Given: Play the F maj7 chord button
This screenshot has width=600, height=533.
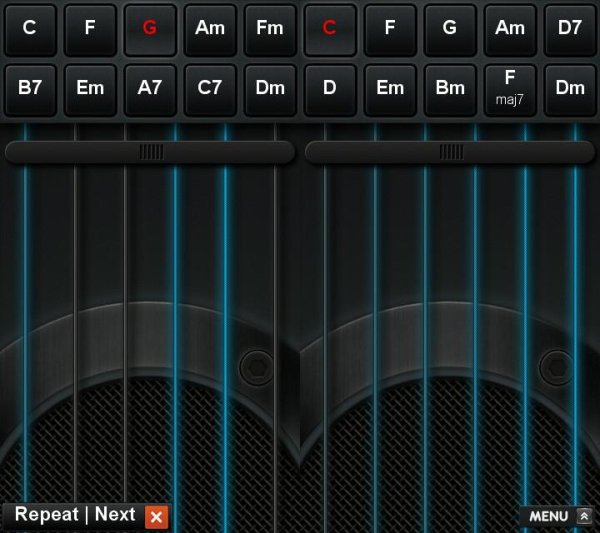Looking at the screenshot, I should point(510,90).
